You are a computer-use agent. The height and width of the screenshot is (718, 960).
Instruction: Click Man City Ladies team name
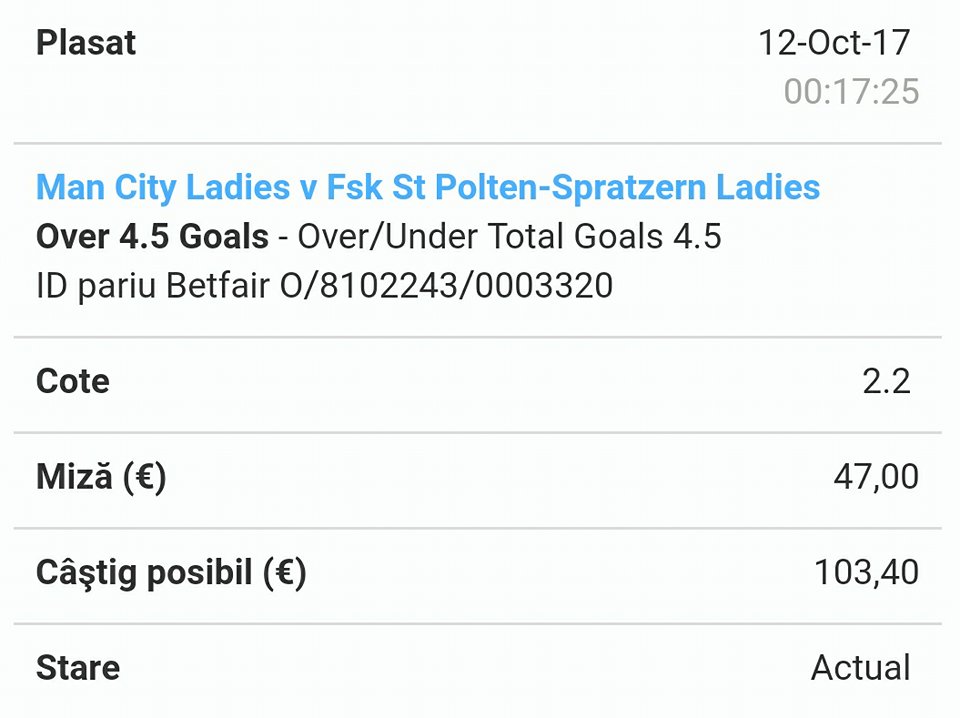click(x=163, y=187)
